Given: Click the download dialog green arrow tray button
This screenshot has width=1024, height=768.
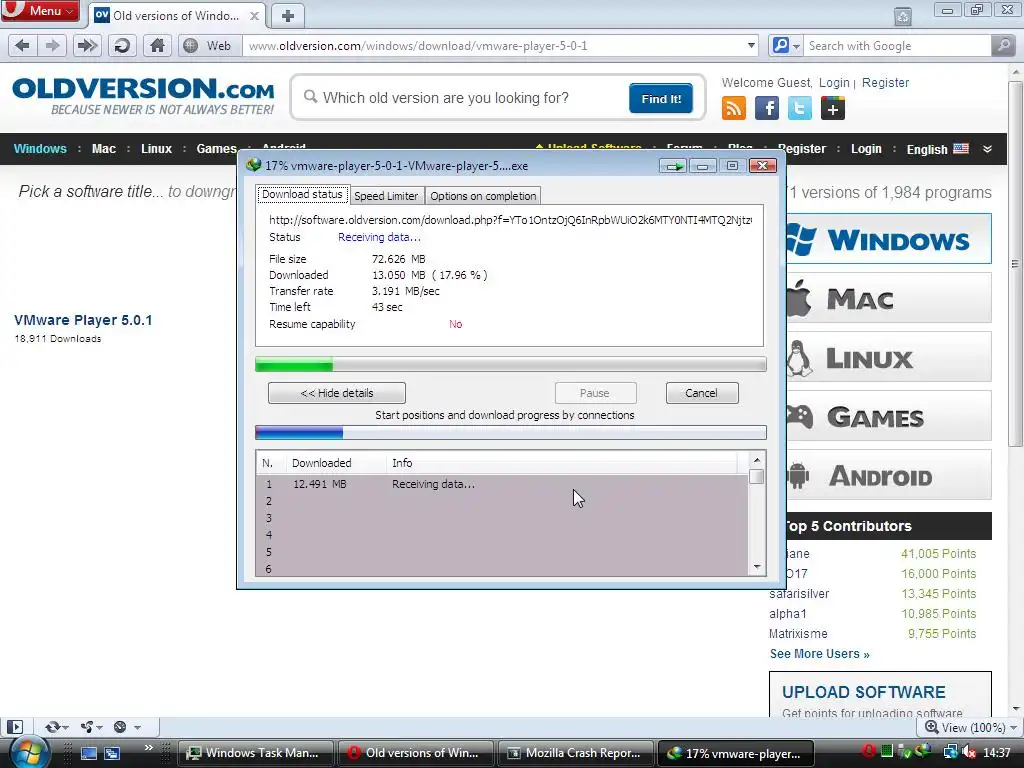Looking at the screenshot, I should coord(673,166).
